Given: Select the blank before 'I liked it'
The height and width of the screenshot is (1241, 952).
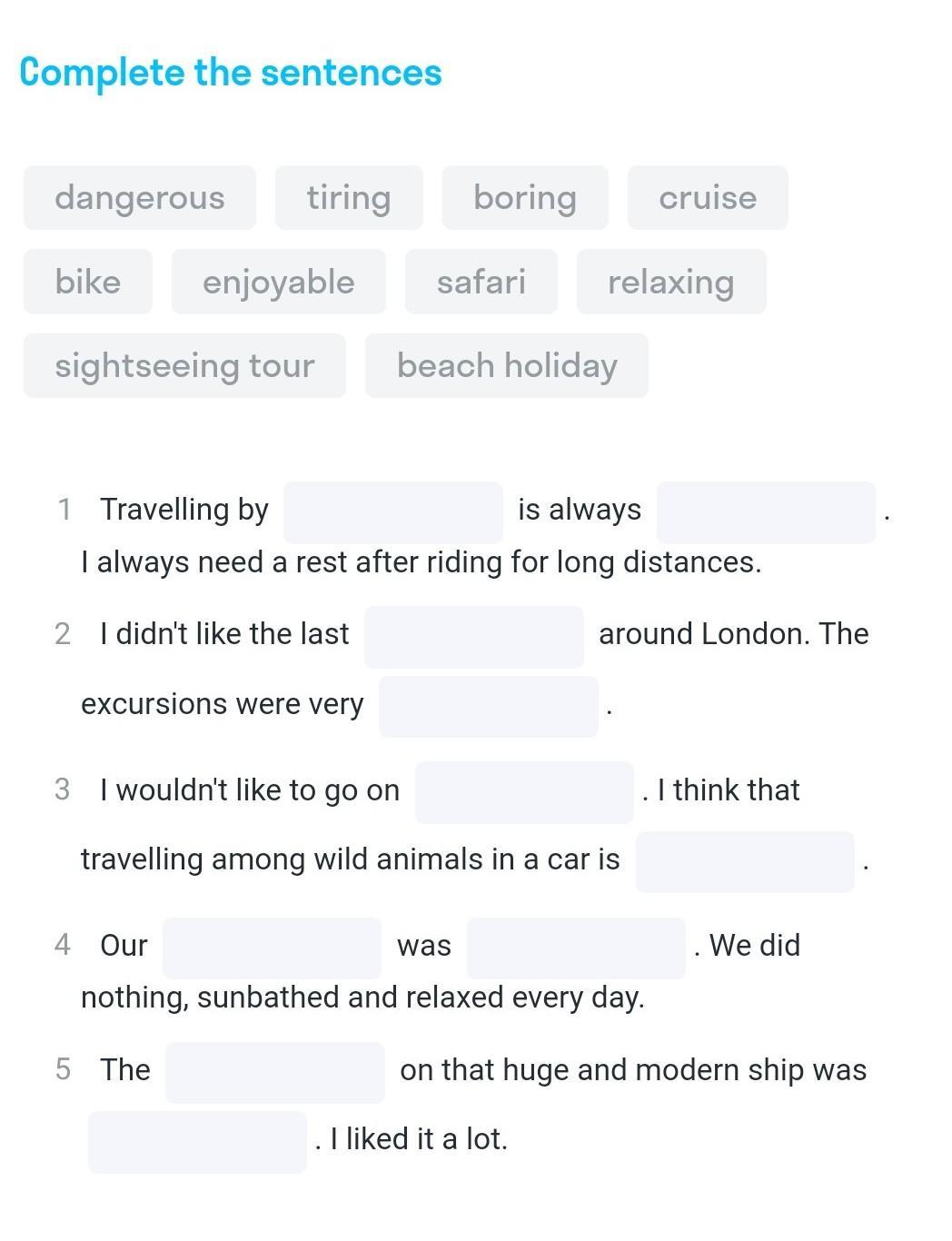Looking at the screenshot, I should pos(197,1141).
